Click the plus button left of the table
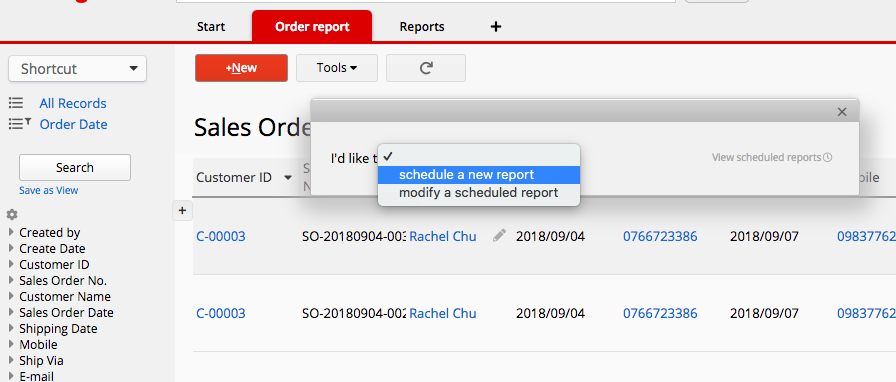 click(x=182, y=211)
